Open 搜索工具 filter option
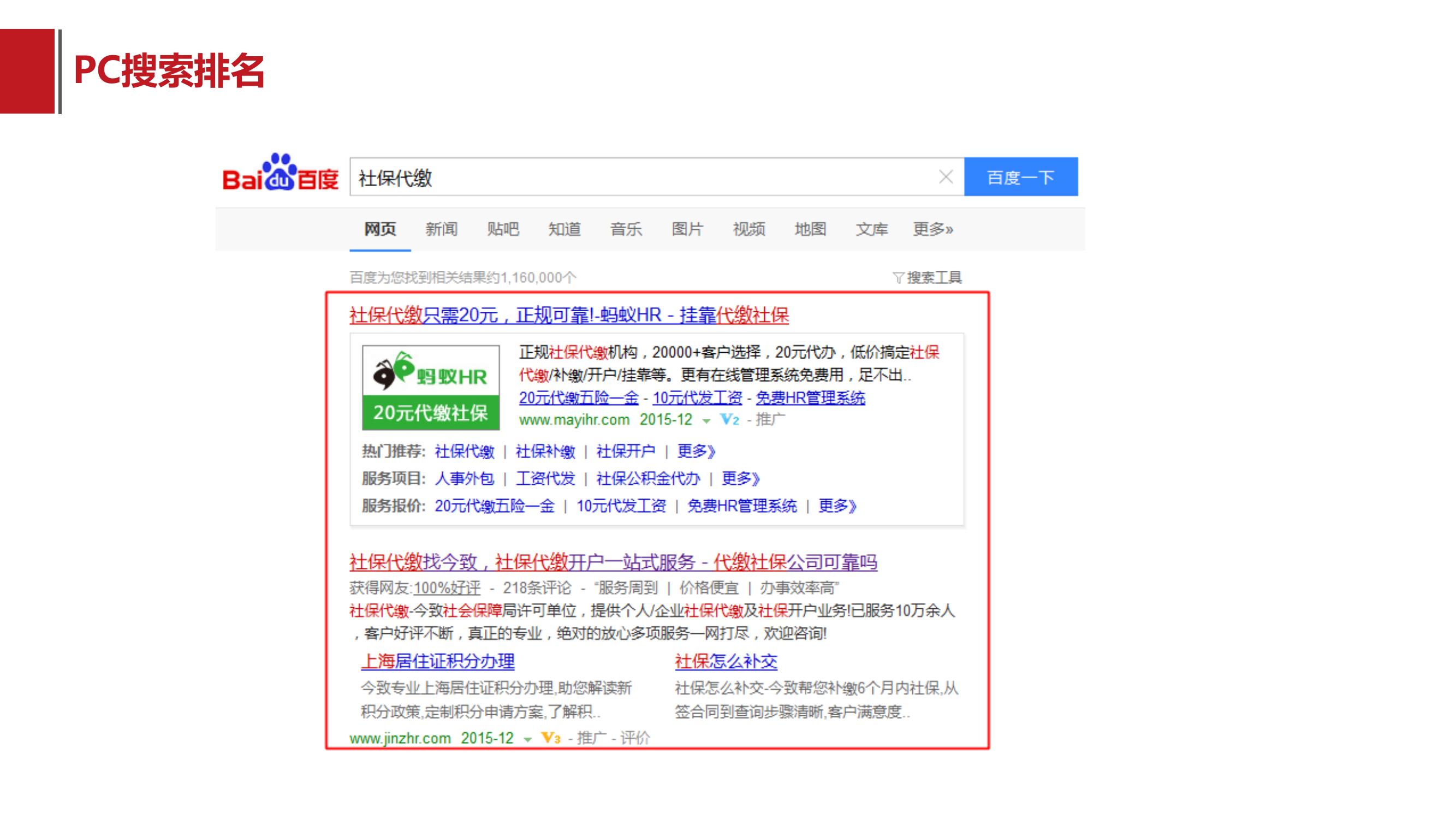 [934, 277]
